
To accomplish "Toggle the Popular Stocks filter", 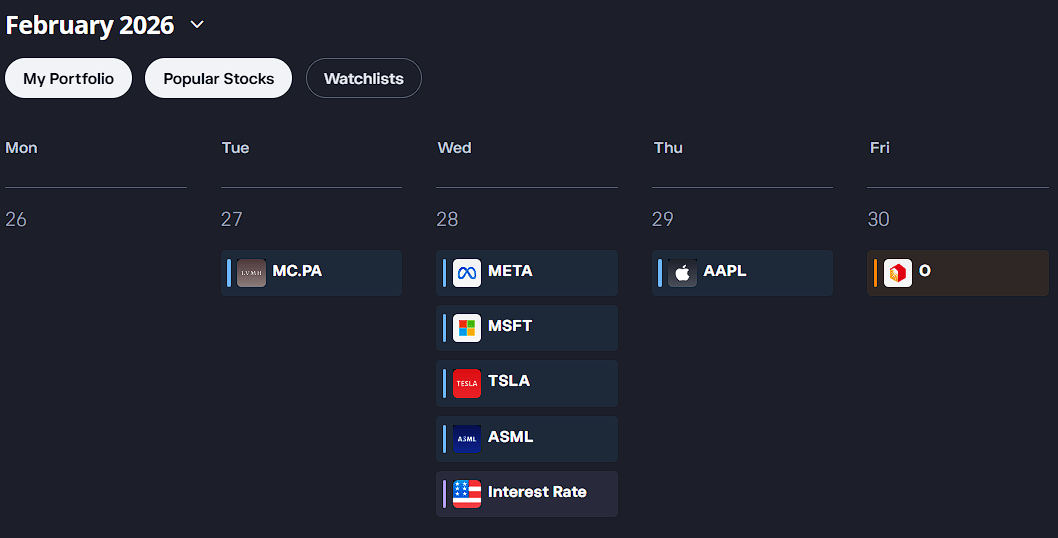I will tap(218, 78).
